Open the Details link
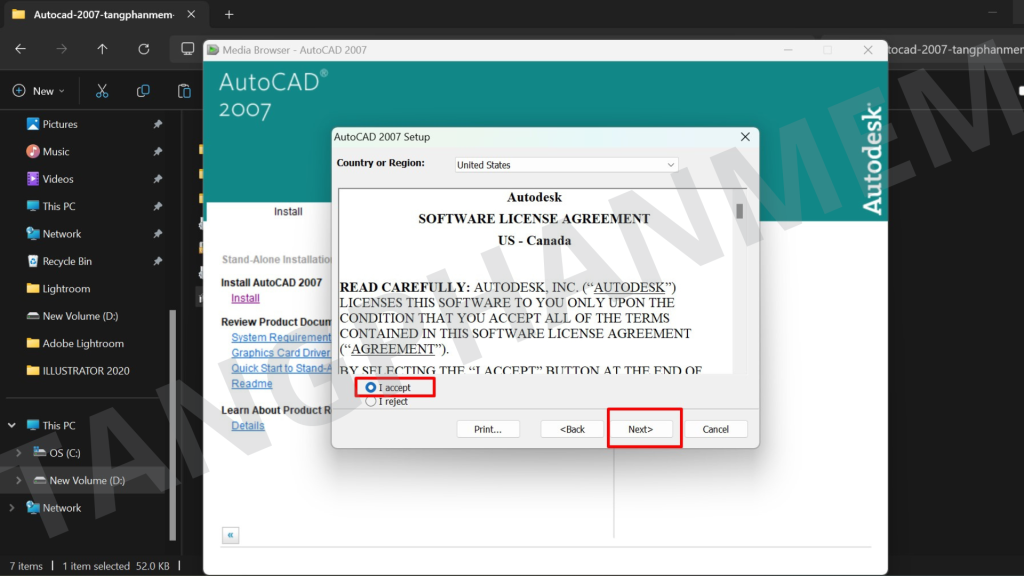The height and width of the screenshot is (576, 1024). click(248, 425)
